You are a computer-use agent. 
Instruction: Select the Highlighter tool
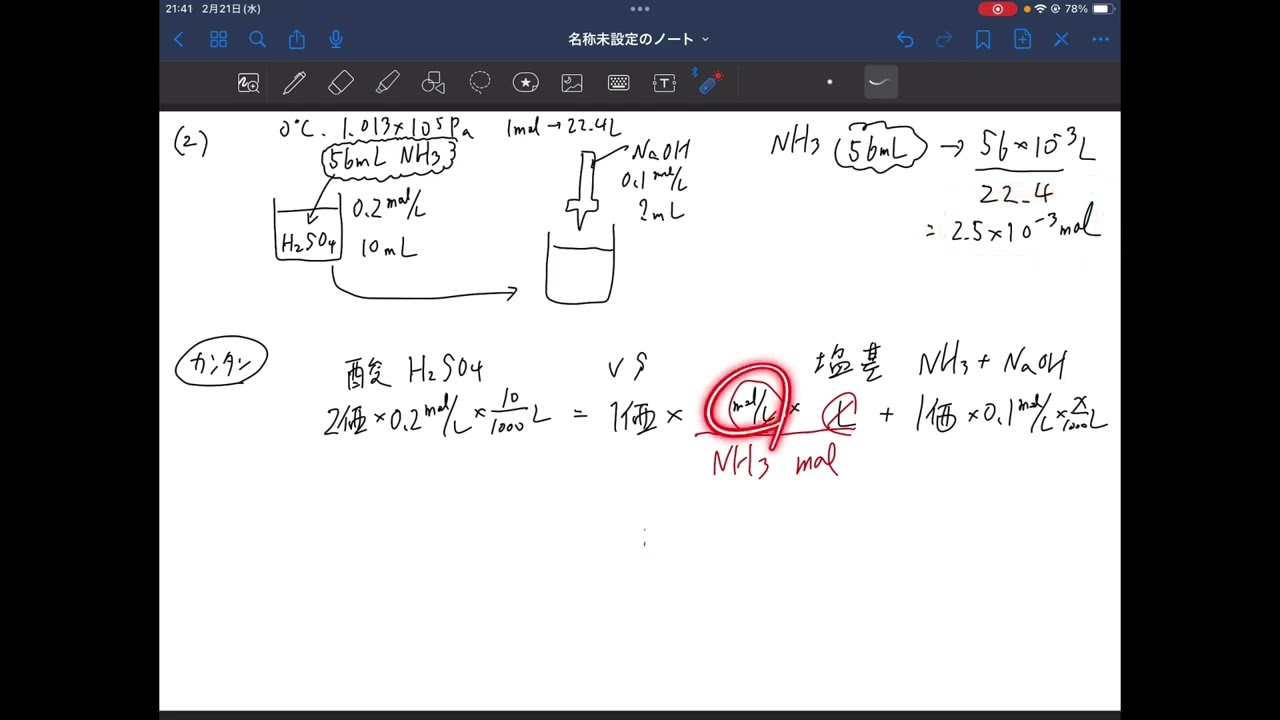tap(387, 83)
